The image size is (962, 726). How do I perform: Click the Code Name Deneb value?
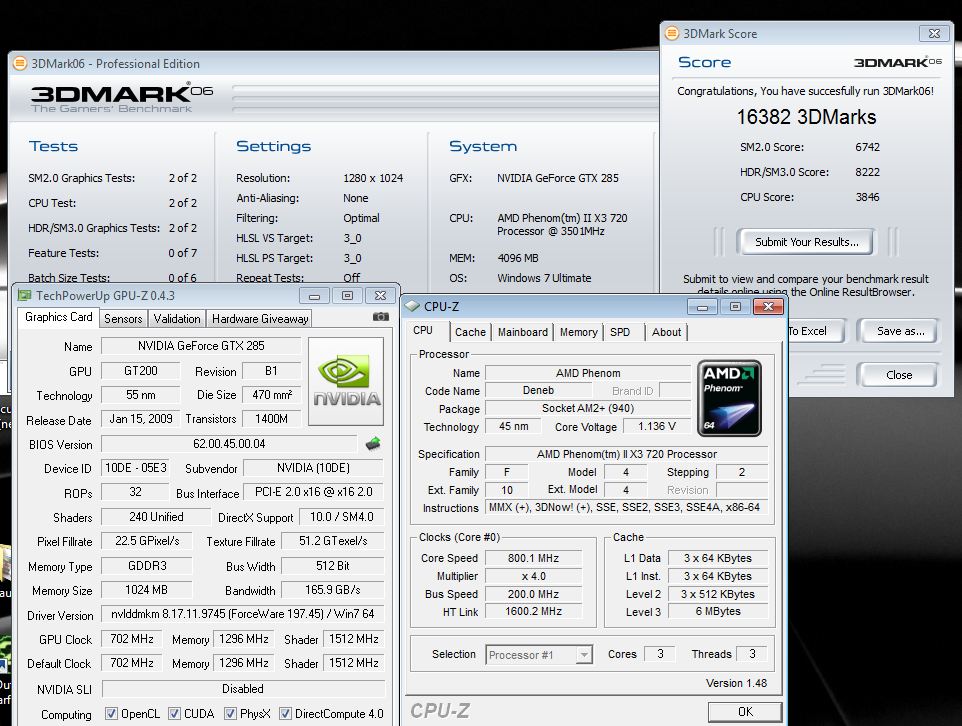tap(538, 390)
